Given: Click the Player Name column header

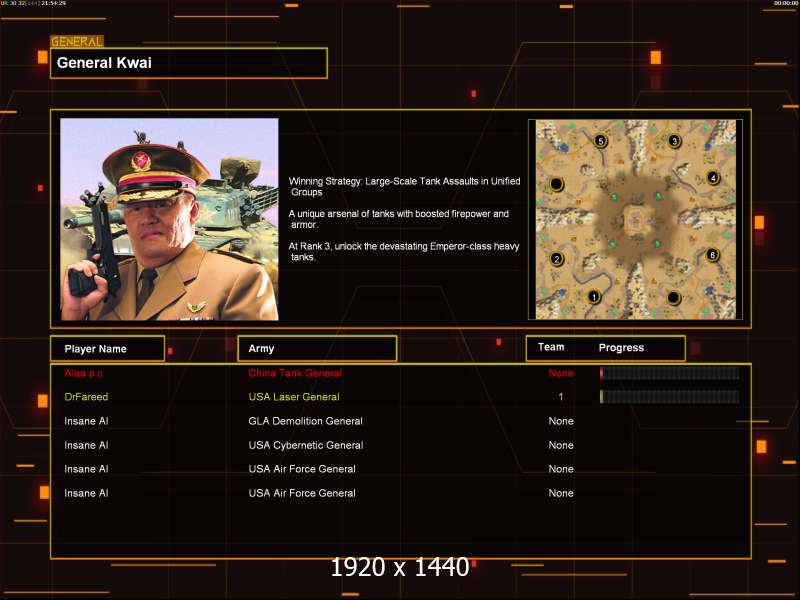Looking at the screenshot, I should tap(108, 349).
